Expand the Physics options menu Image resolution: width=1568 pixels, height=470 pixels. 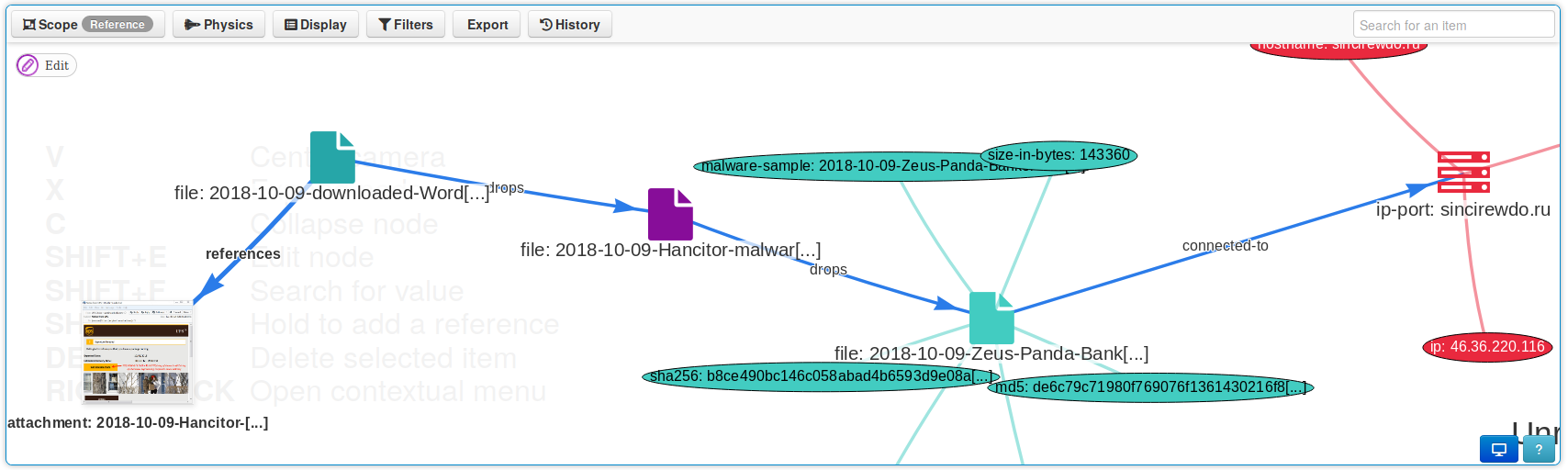point(218,25)
